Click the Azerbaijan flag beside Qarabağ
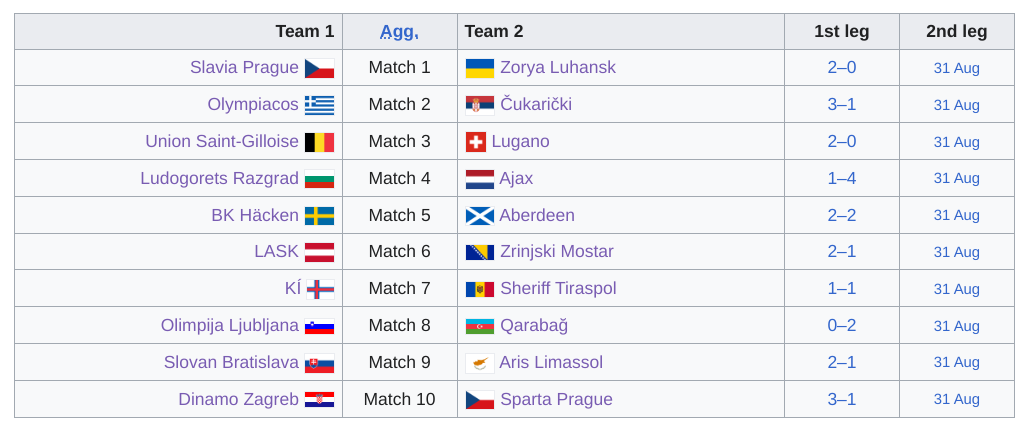The width and height of the screenshot is (1032, 432). pyautogui.click(x=480, y=326)
